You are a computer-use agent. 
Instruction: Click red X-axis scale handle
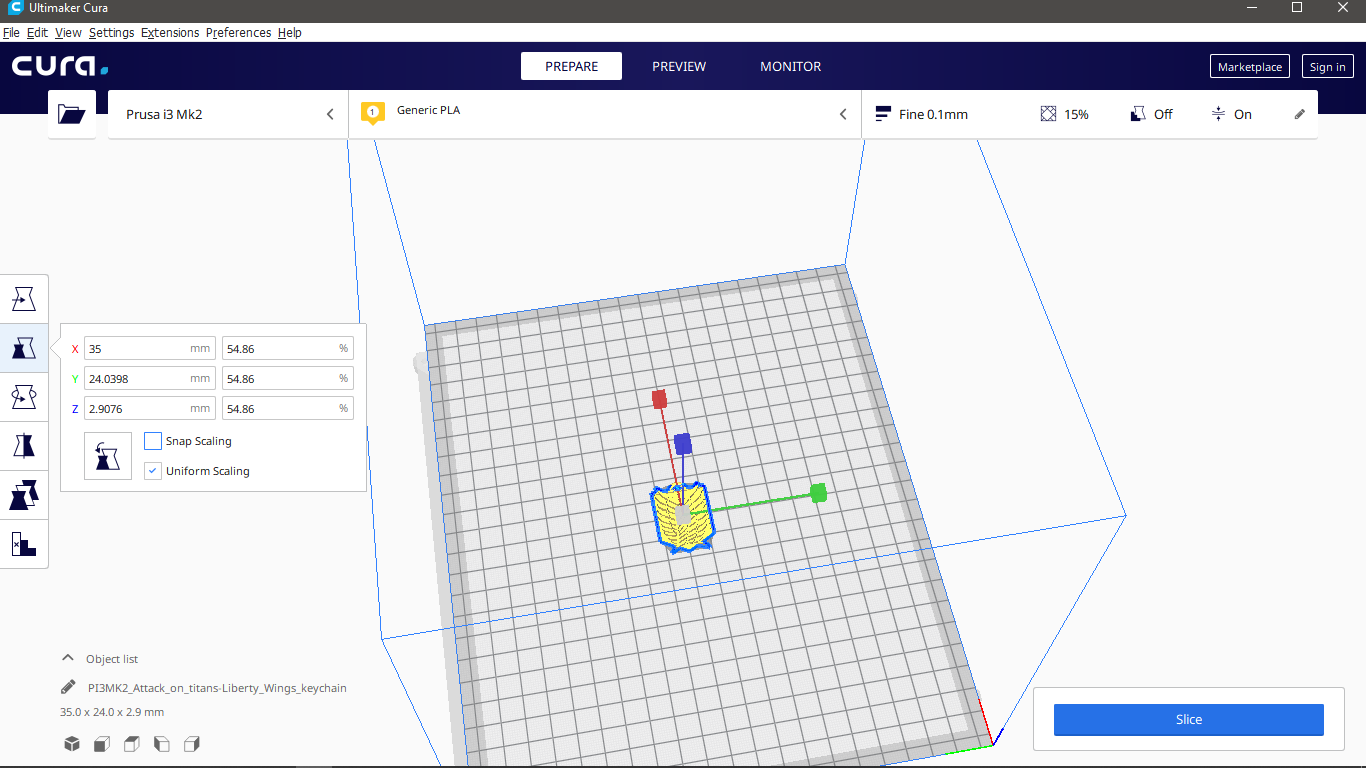point(659,400)
